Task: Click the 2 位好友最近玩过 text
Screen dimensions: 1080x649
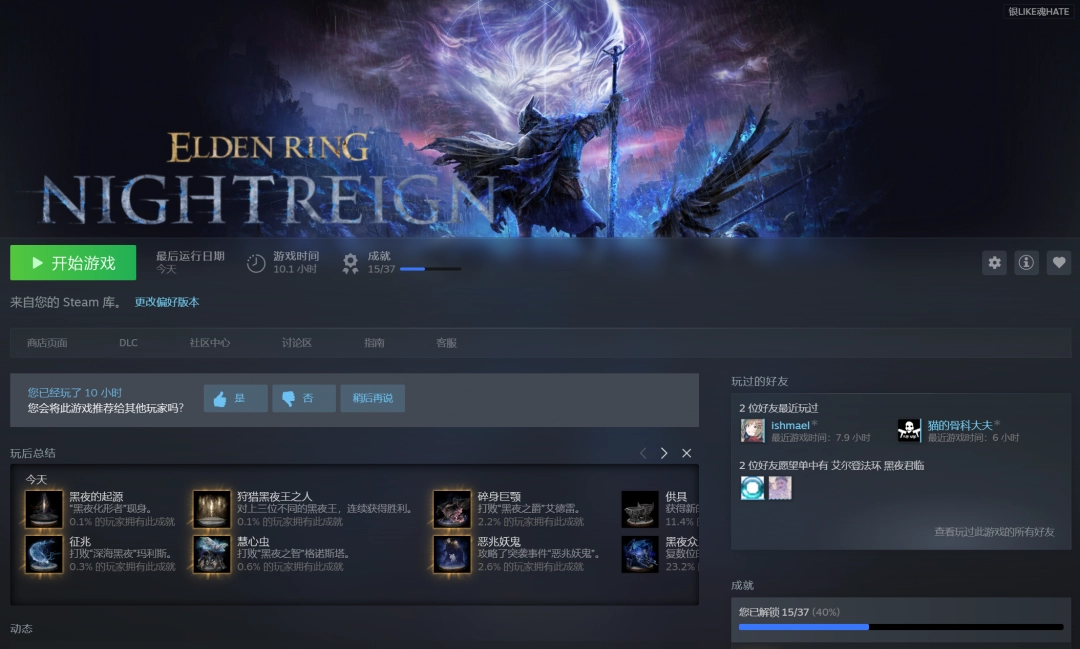Action: [779, 408]
